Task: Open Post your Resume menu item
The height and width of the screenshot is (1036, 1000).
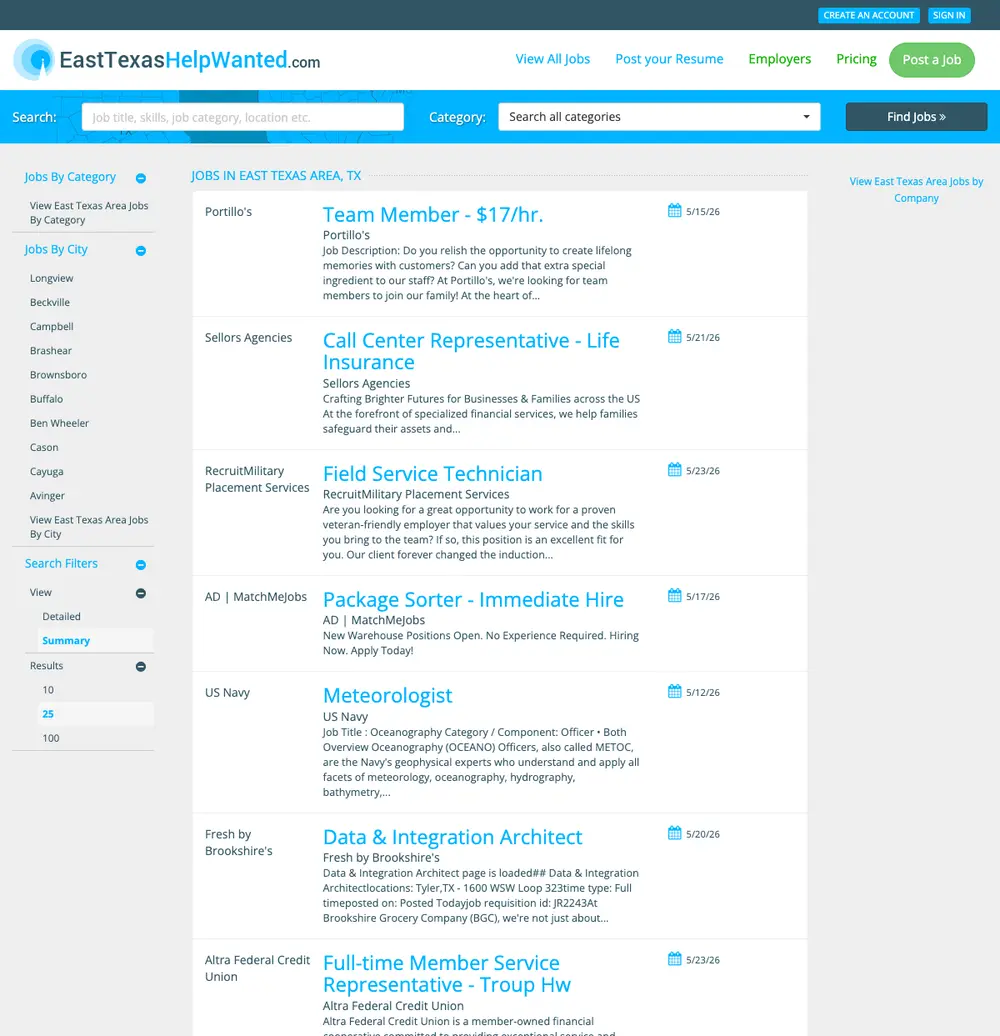Action: 669,59
